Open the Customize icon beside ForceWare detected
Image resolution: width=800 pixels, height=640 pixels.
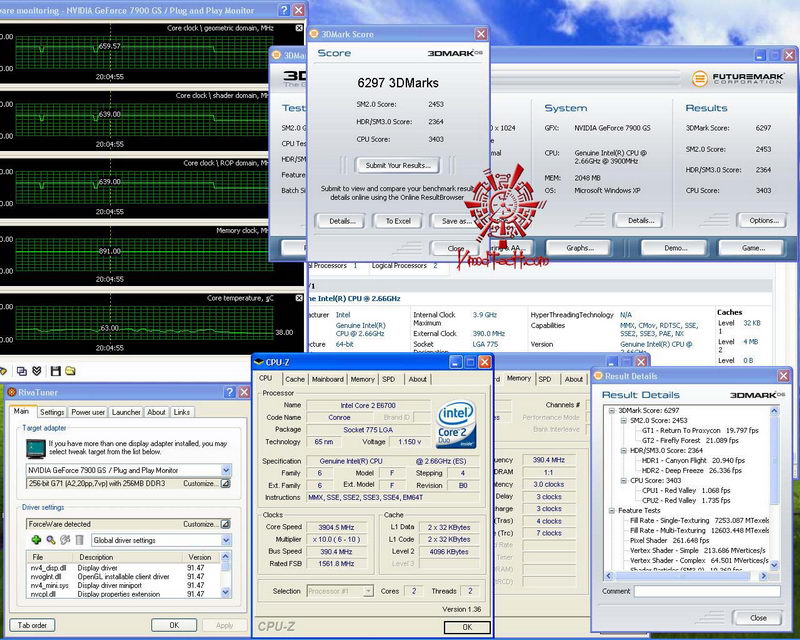[225, 523]
